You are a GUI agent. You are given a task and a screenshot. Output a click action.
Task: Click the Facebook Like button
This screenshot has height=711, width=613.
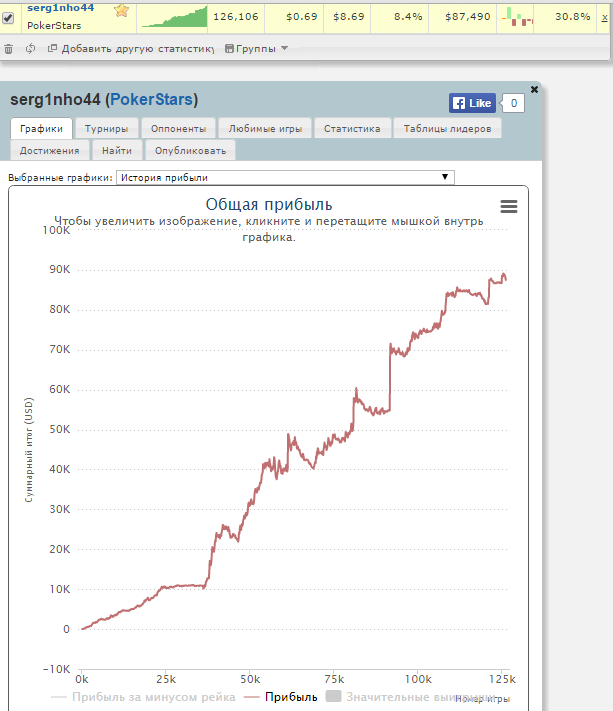[x=472, y=103]
